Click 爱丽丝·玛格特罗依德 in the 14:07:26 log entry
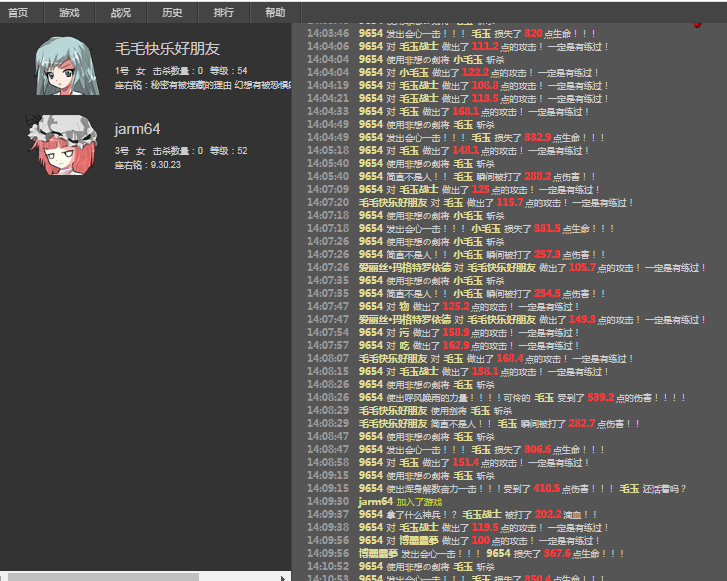The image size is (727, 581). 404,268
